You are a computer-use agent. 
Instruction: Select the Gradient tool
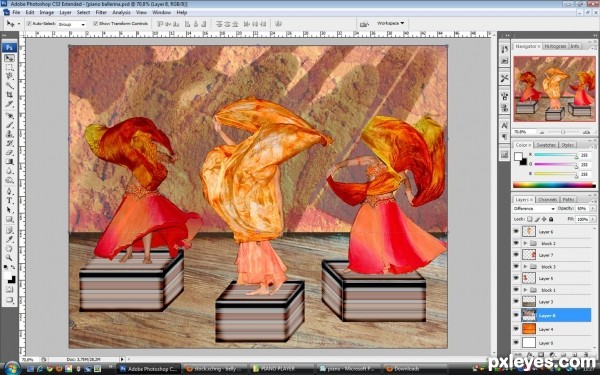click(x=10, y=161)
